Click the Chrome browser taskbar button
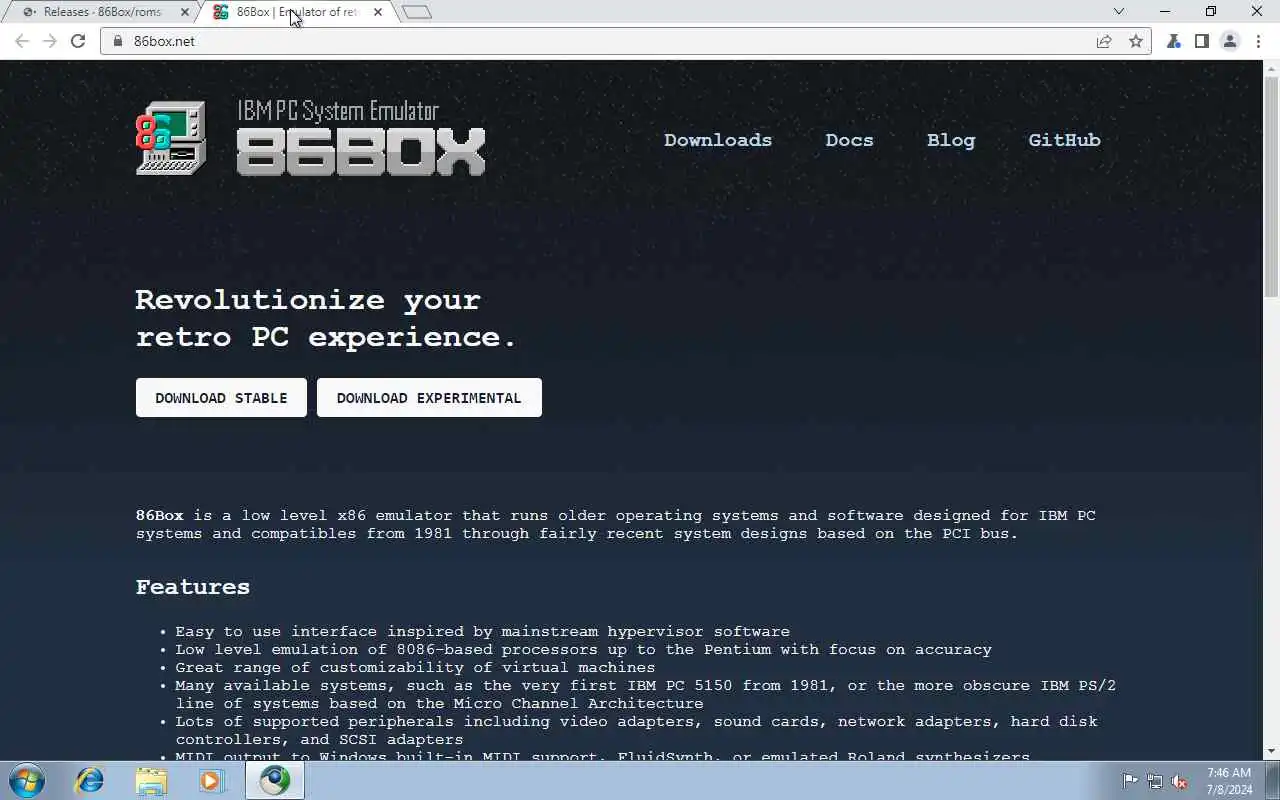The width and height of the screenshot is (1280, 800). pyautogui.click(x=274, y=780)
